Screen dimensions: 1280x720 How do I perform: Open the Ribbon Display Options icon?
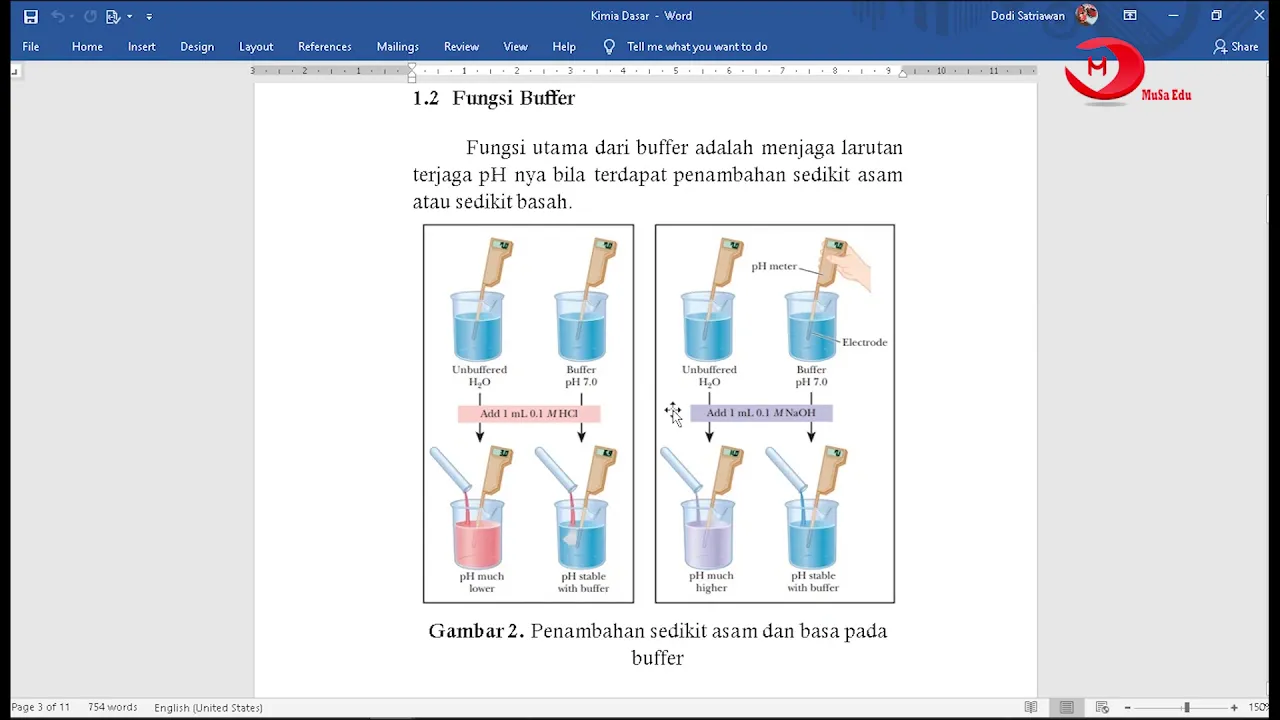pyautogui.click(x=1130, y=16)
